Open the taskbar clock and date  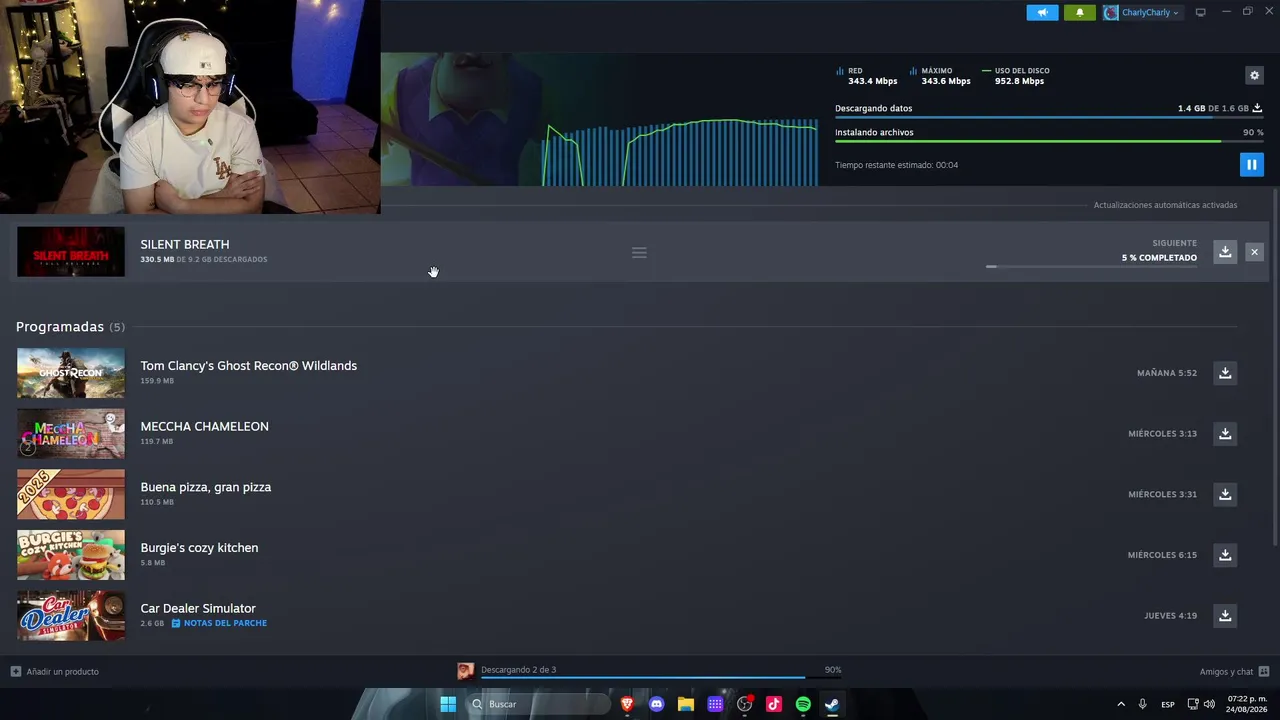[1246, 704]
